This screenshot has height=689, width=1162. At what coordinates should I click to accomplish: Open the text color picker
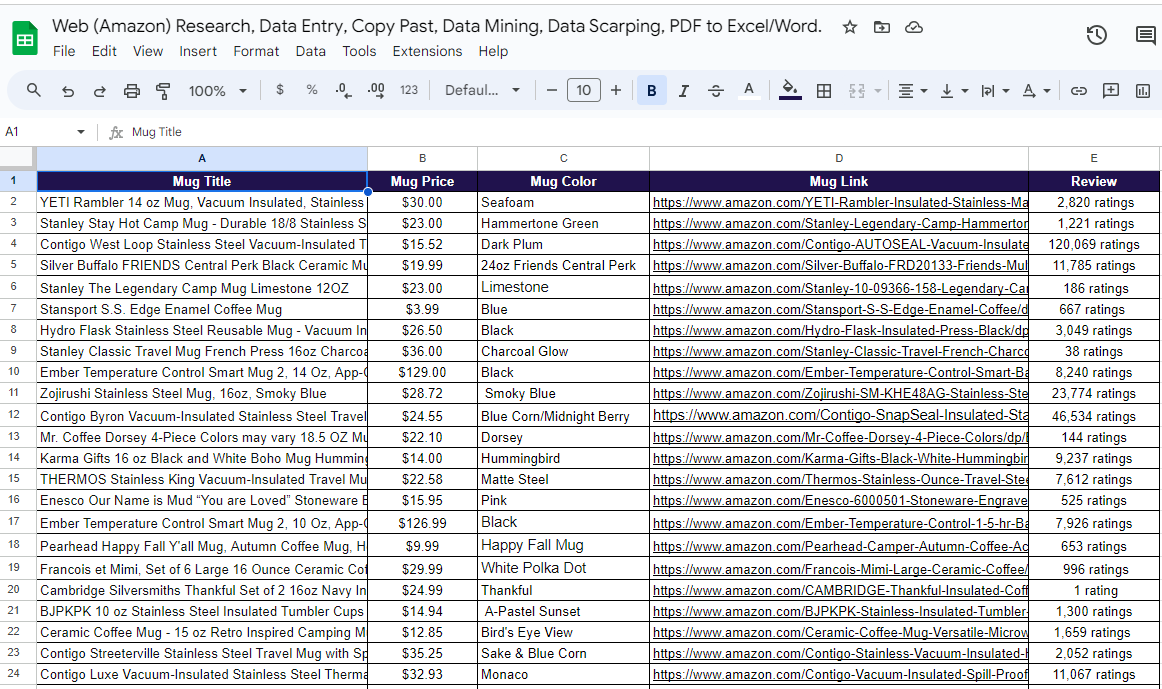coord(749,90)
